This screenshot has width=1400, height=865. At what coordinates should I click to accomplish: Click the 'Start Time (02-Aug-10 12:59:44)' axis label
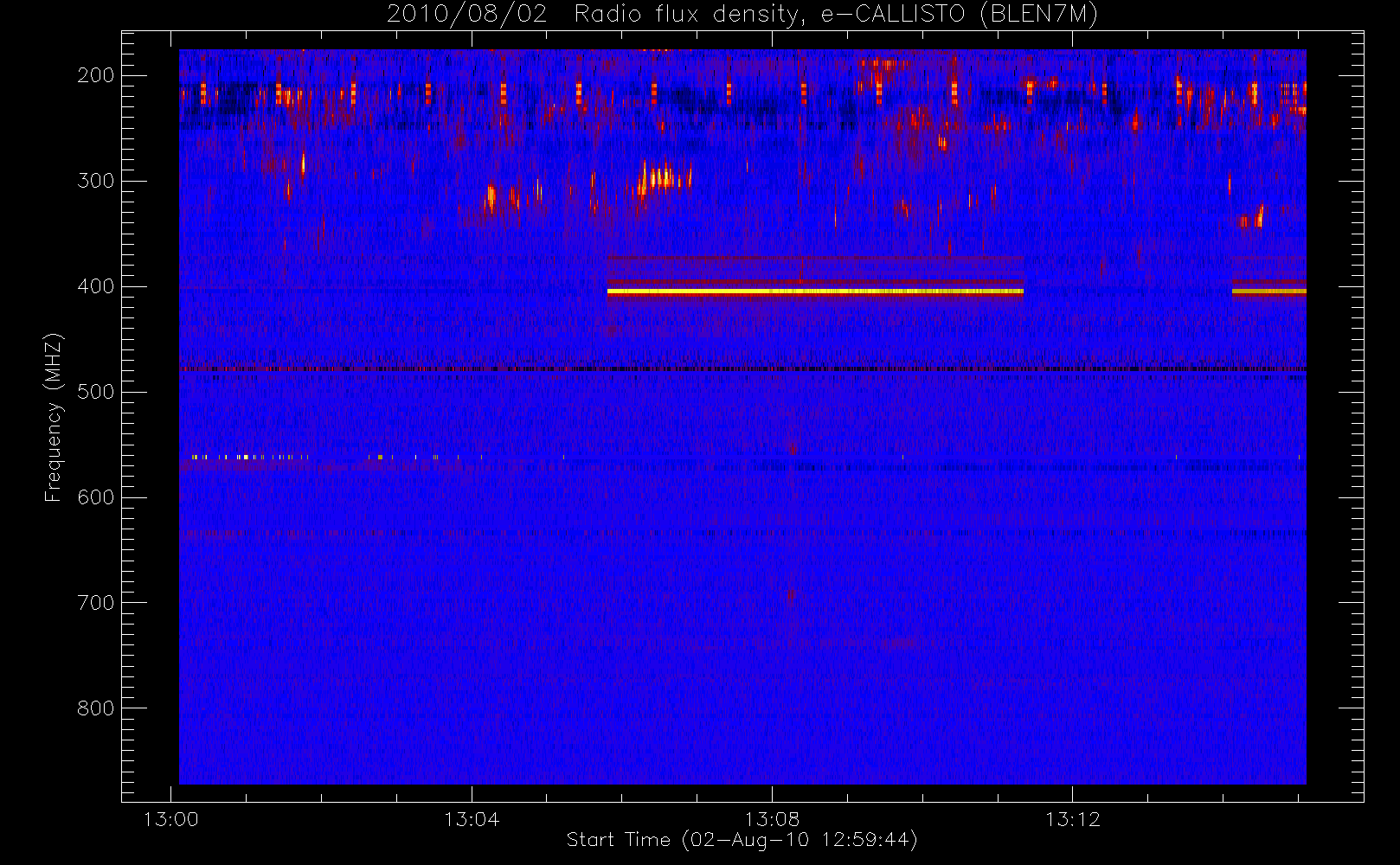click(742, 840)
